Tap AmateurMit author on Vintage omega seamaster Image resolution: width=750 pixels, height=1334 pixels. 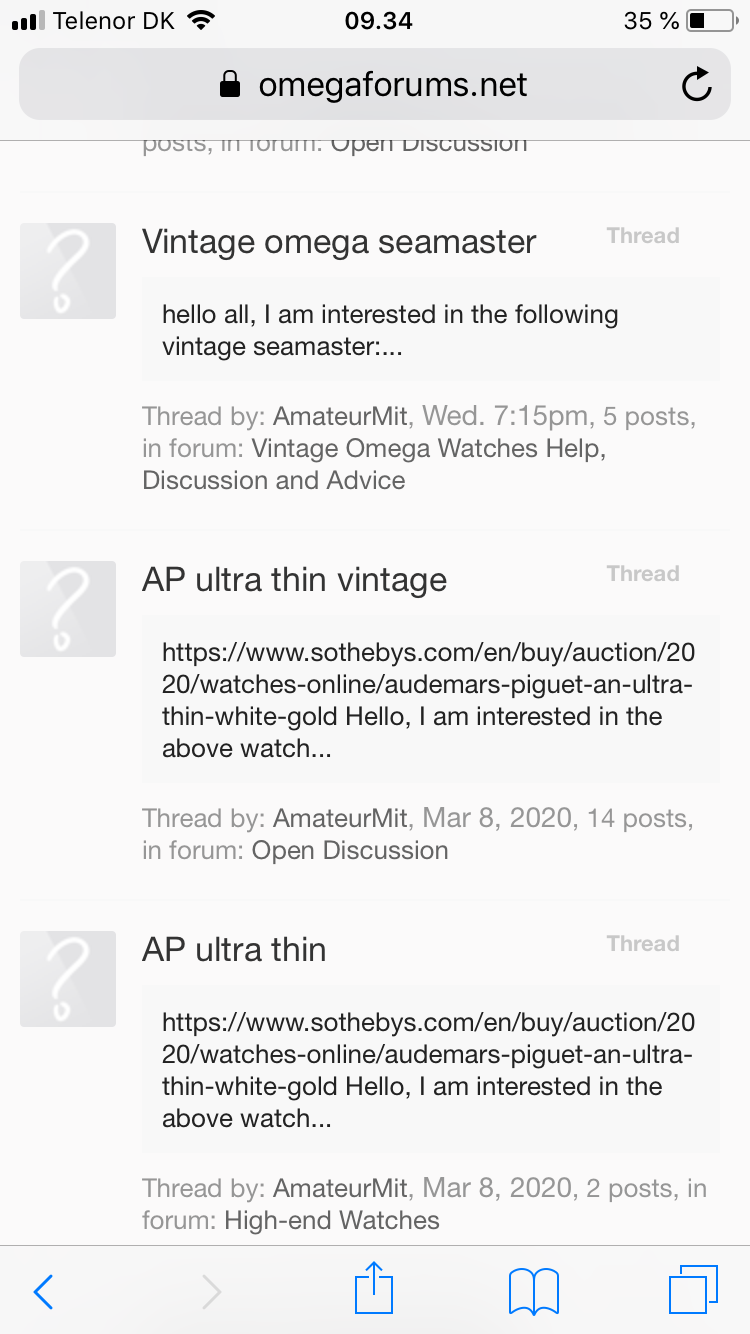pyautogui.click(x=341, y=415)
